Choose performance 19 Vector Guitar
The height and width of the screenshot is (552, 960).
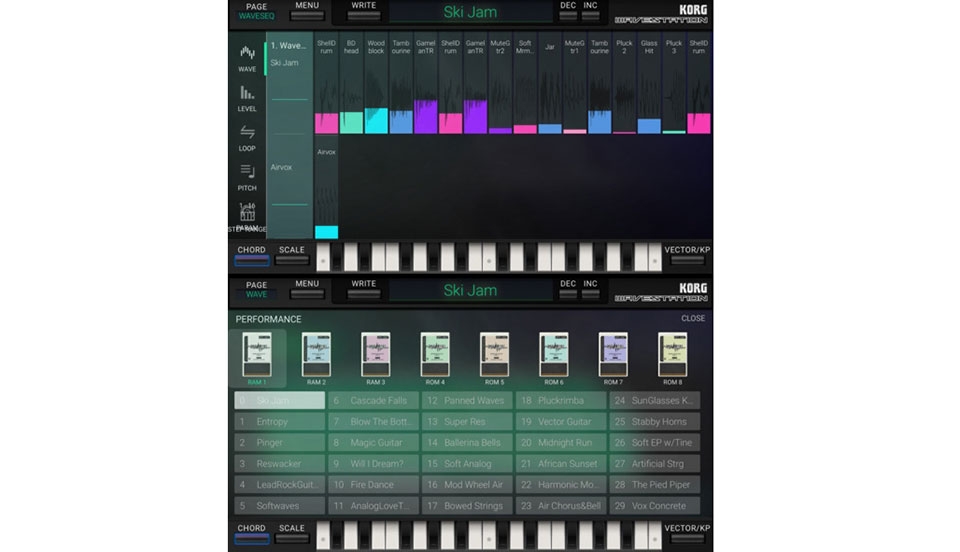(561, 422)
